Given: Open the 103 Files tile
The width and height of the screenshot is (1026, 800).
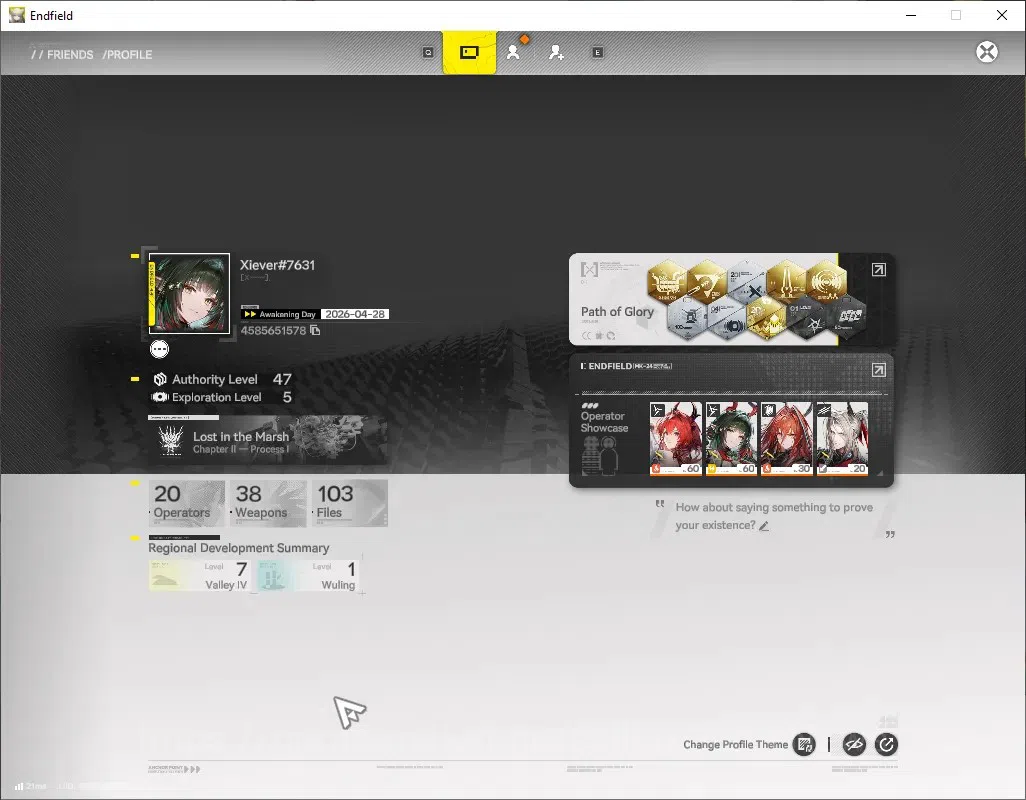Looking at the screenshot, I should pos(350,504).
